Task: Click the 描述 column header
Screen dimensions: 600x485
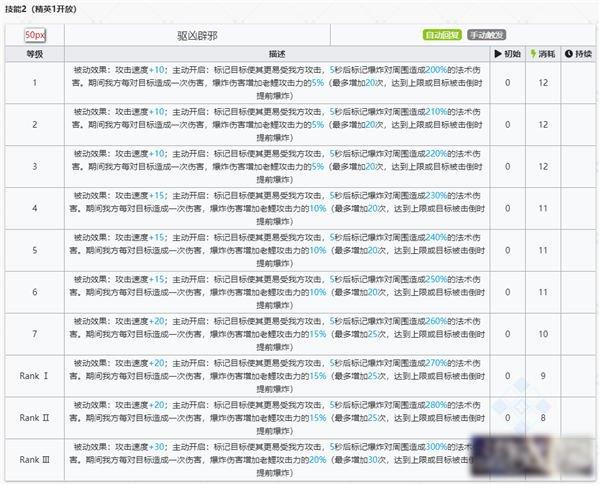Action: (277, 54)
